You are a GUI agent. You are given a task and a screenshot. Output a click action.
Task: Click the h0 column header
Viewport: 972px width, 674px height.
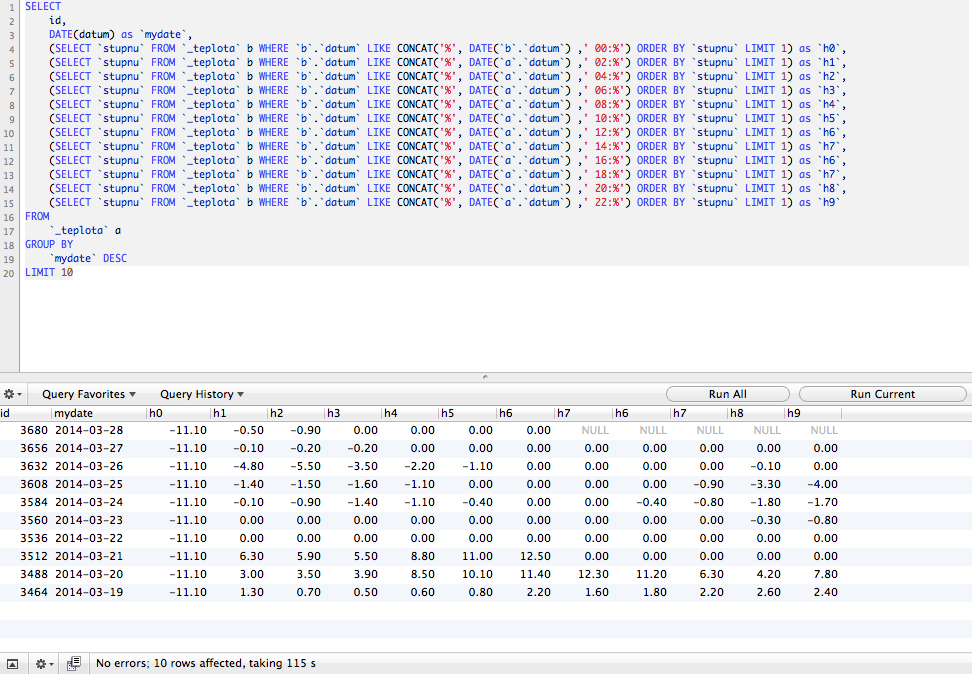point(177,413)
